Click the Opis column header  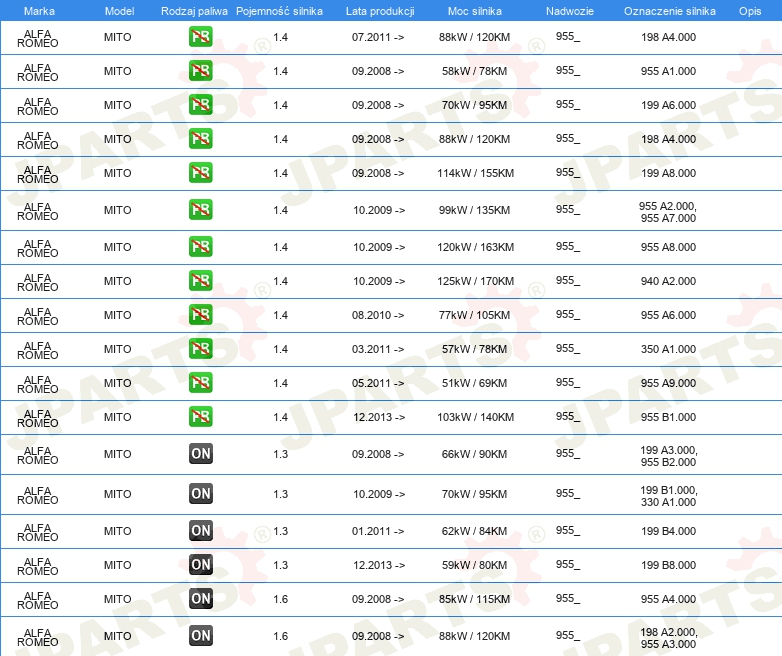750,11
